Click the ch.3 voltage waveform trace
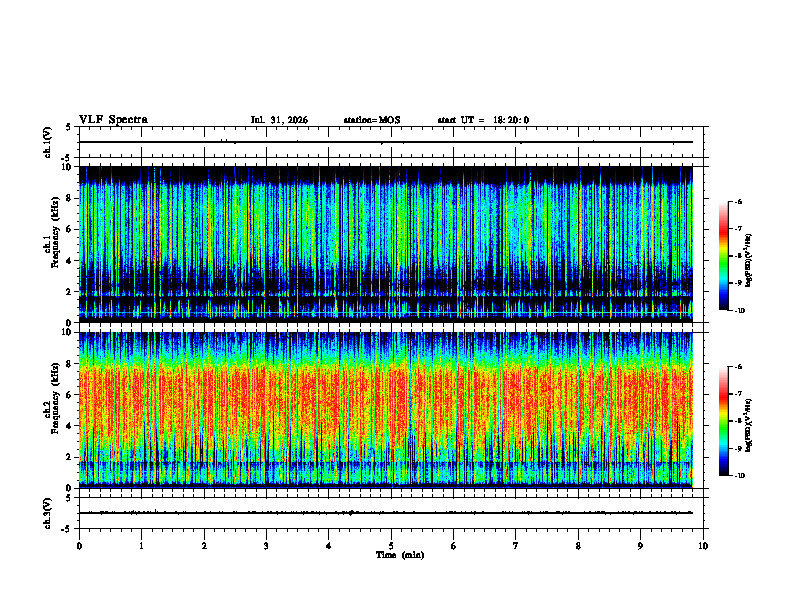Image resolution: width=792 pixels, height=612 pixels. pos(386,513)
